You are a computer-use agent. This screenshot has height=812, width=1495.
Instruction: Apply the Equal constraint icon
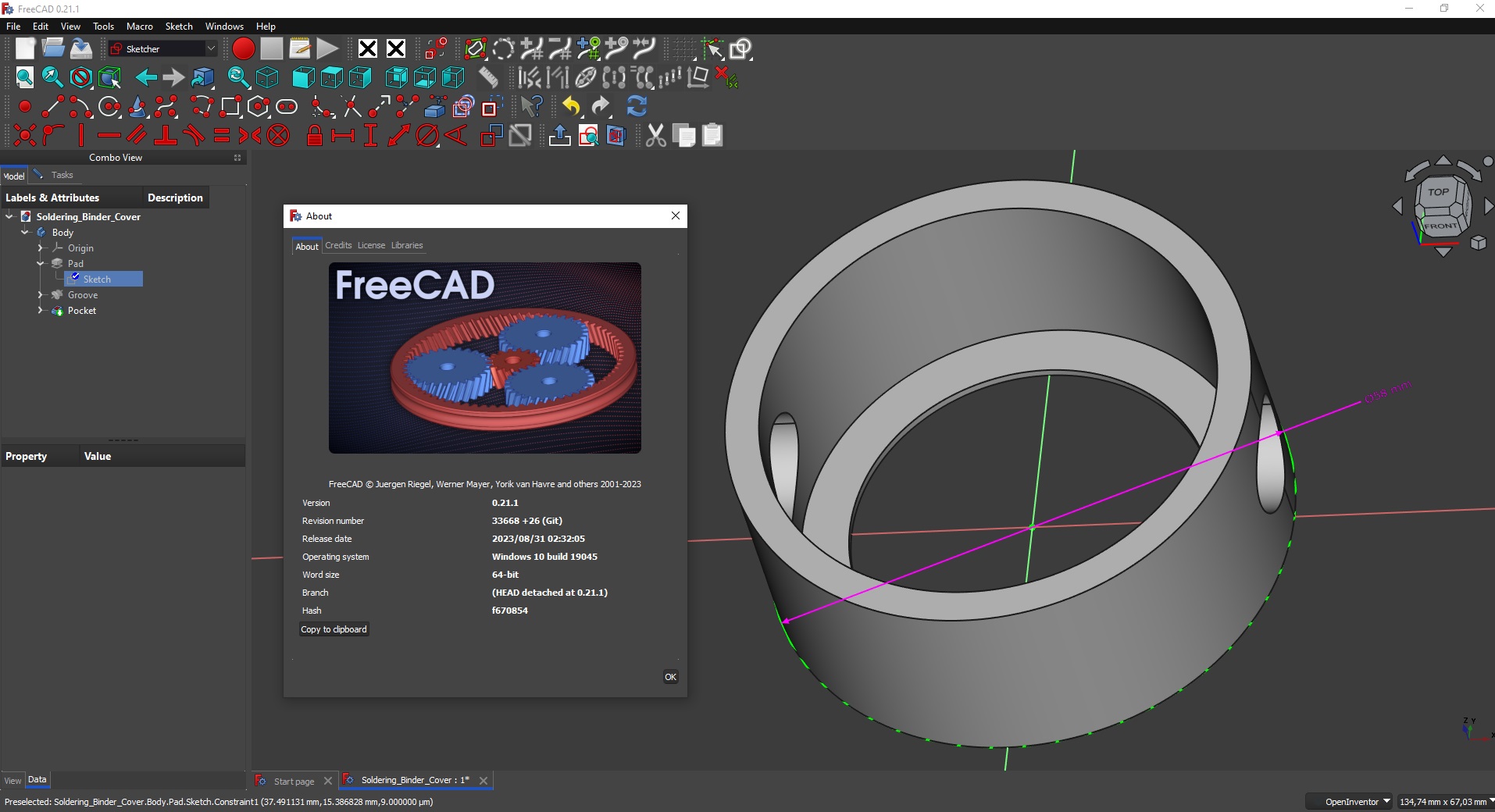click(222, 136)
